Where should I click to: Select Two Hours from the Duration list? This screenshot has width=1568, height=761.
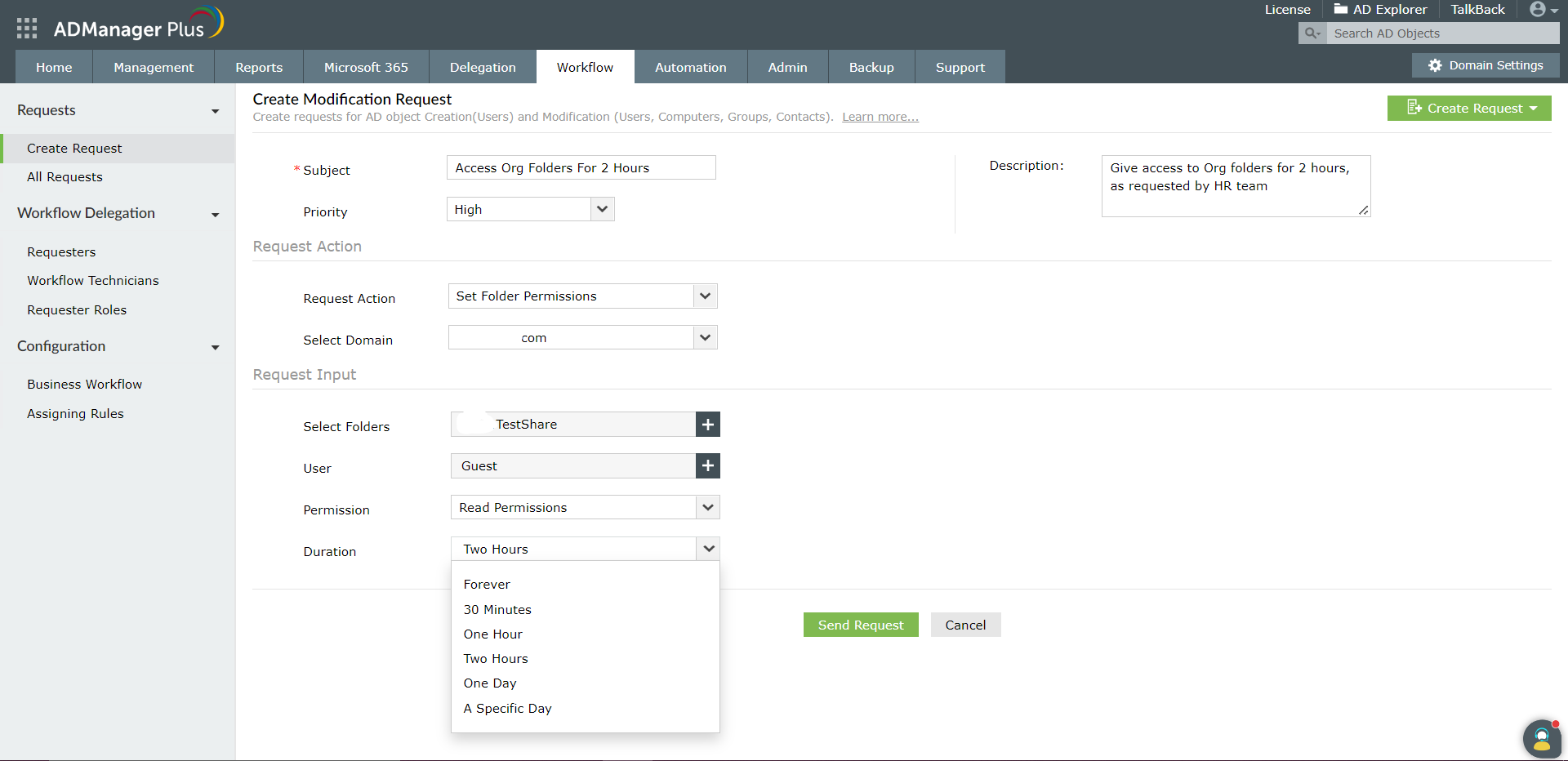coord(496,658)
